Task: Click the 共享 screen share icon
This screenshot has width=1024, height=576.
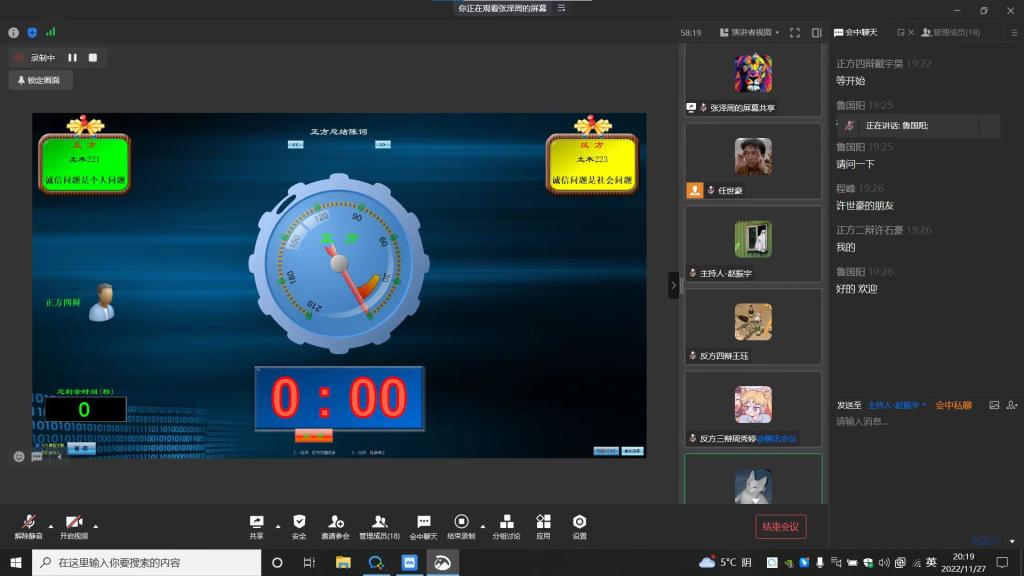Action: point(257,522)
